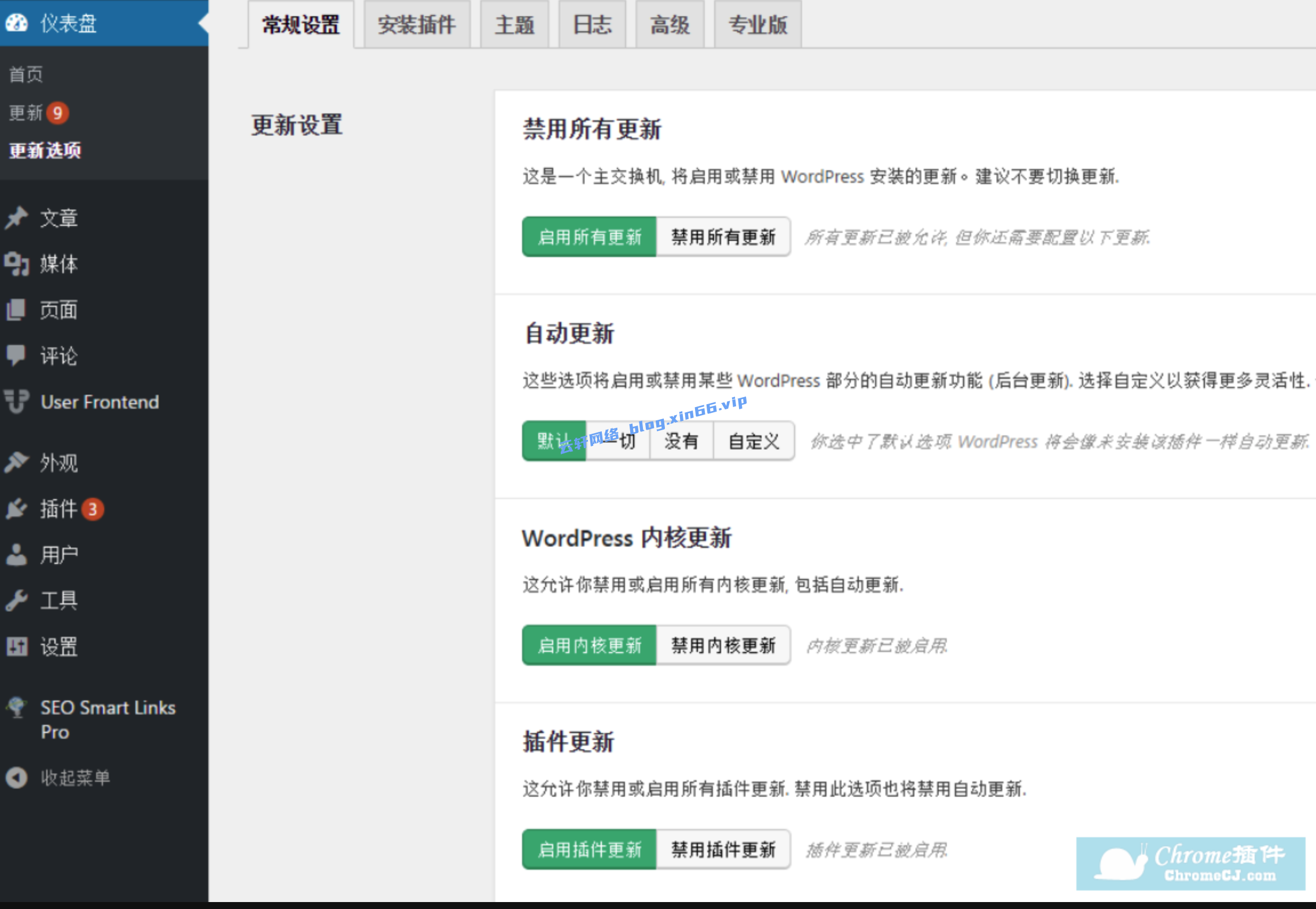
Task: Click the 更新设置 section heading
Action: pyautogui.click(x=297, y=125)
